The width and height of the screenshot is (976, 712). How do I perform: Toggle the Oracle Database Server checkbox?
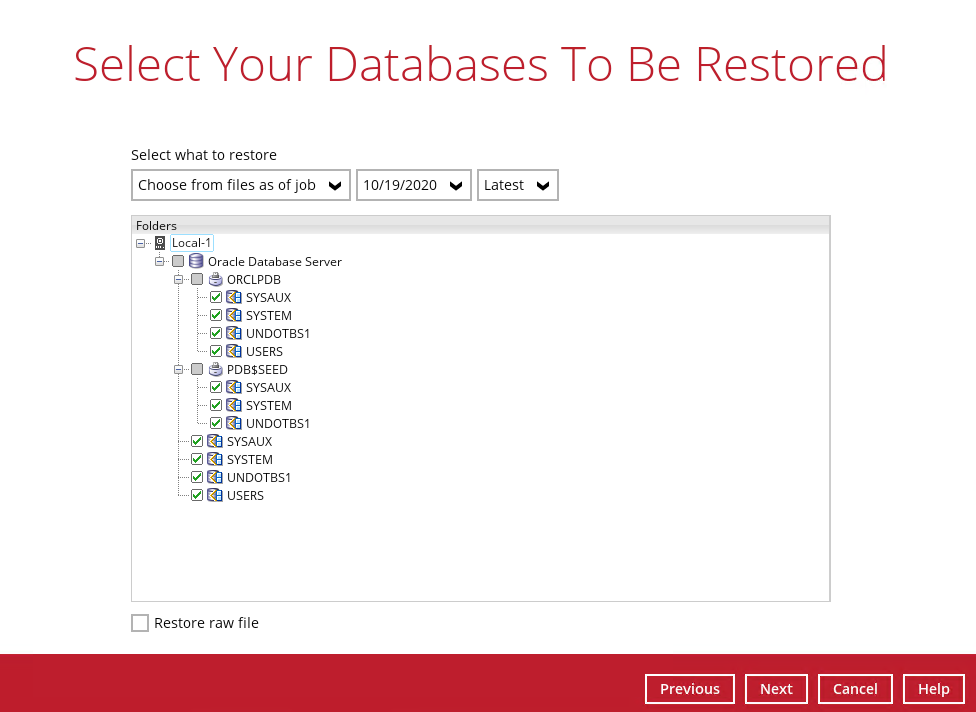click(178, 261)
